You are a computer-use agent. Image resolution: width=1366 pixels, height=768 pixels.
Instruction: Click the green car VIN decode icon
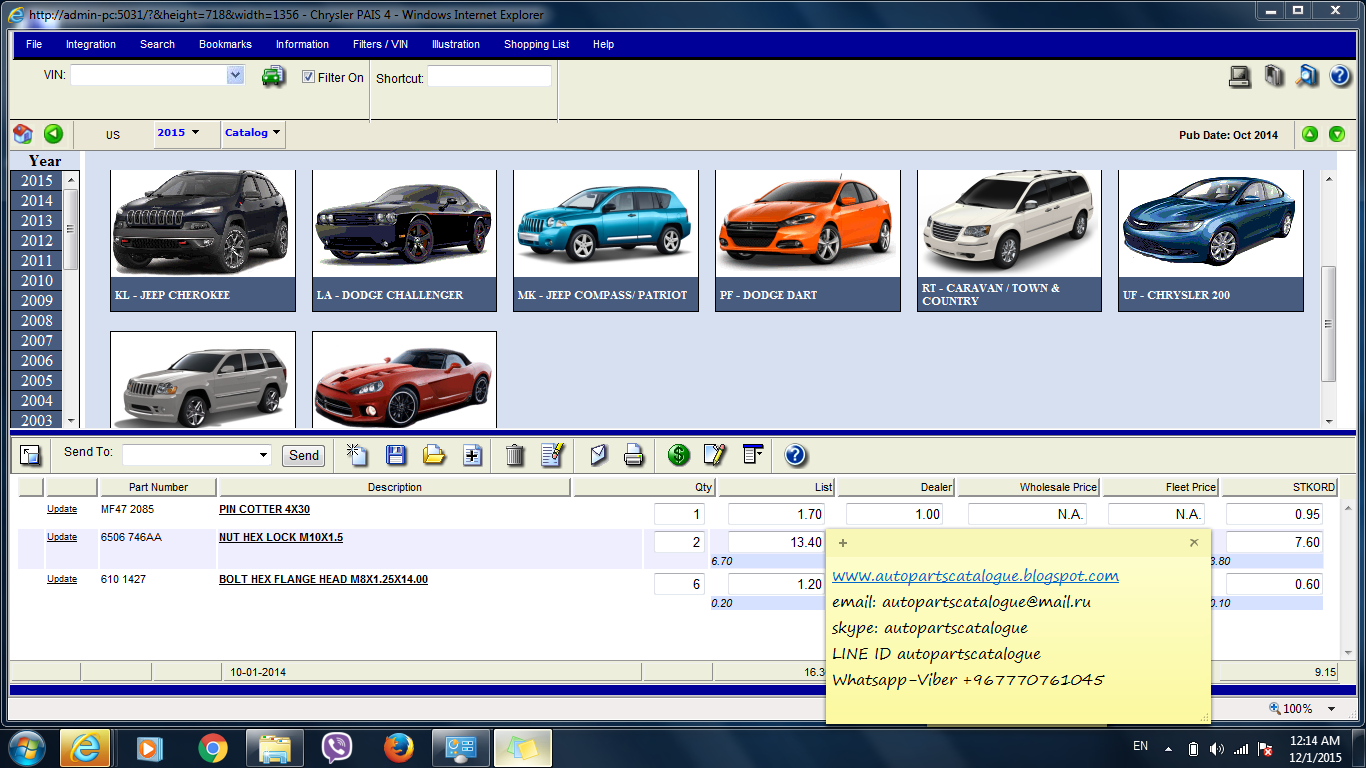point(273,76)
